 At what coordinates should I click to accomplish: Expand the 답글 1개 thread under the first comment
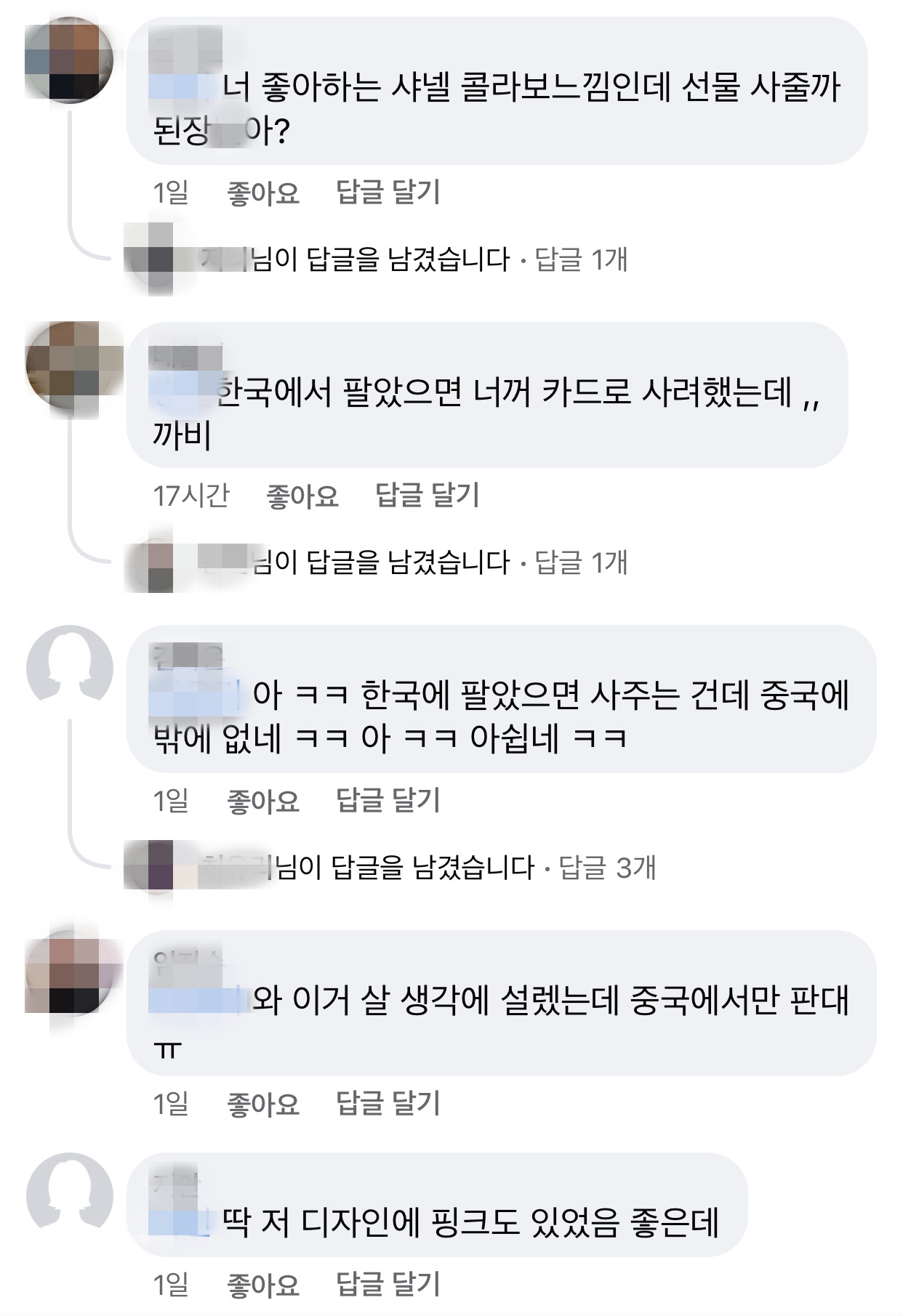click(581, 259)
